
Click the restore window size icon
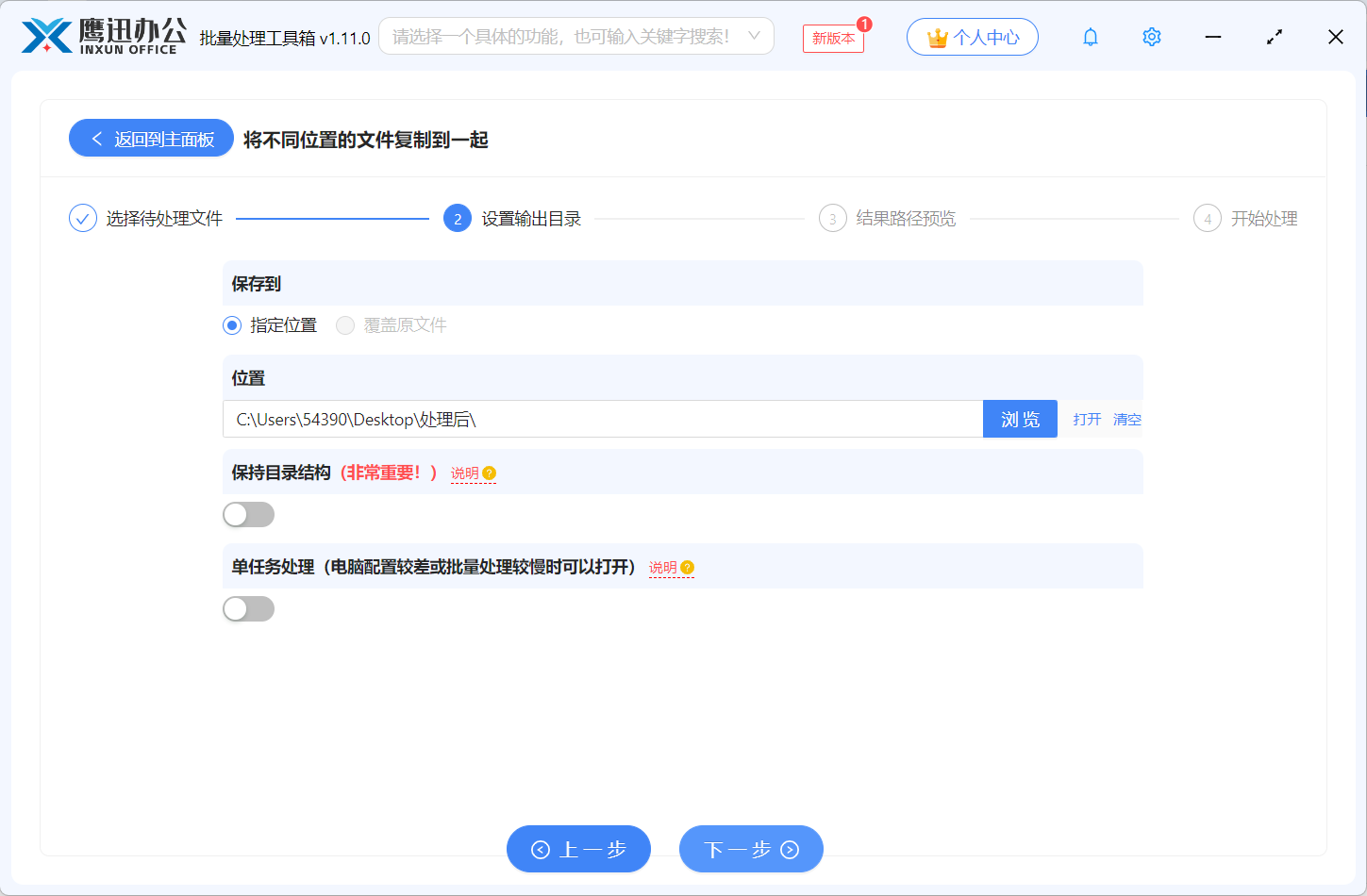click(x=1275, y=37)
